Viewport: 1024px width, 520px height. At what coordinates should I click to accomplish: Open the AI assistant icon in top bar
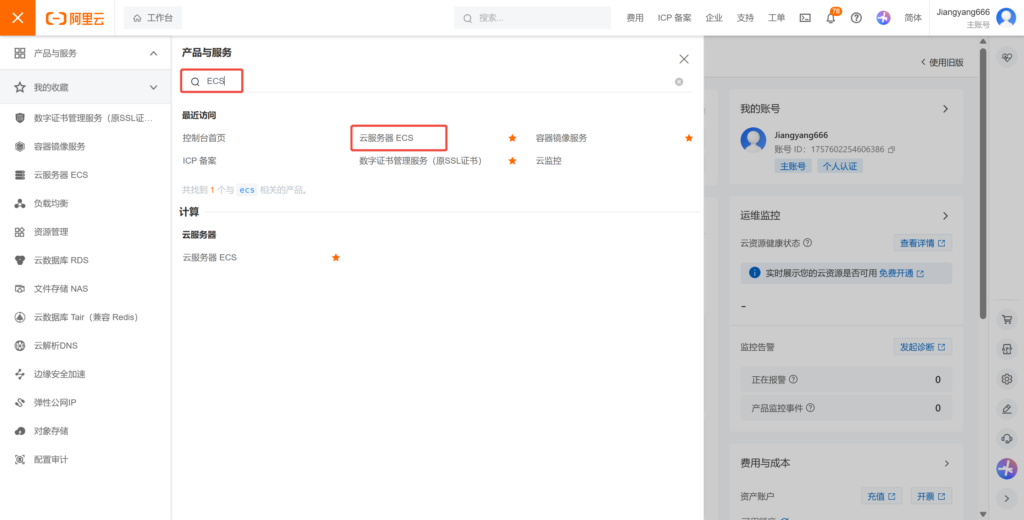click(883, 18)
